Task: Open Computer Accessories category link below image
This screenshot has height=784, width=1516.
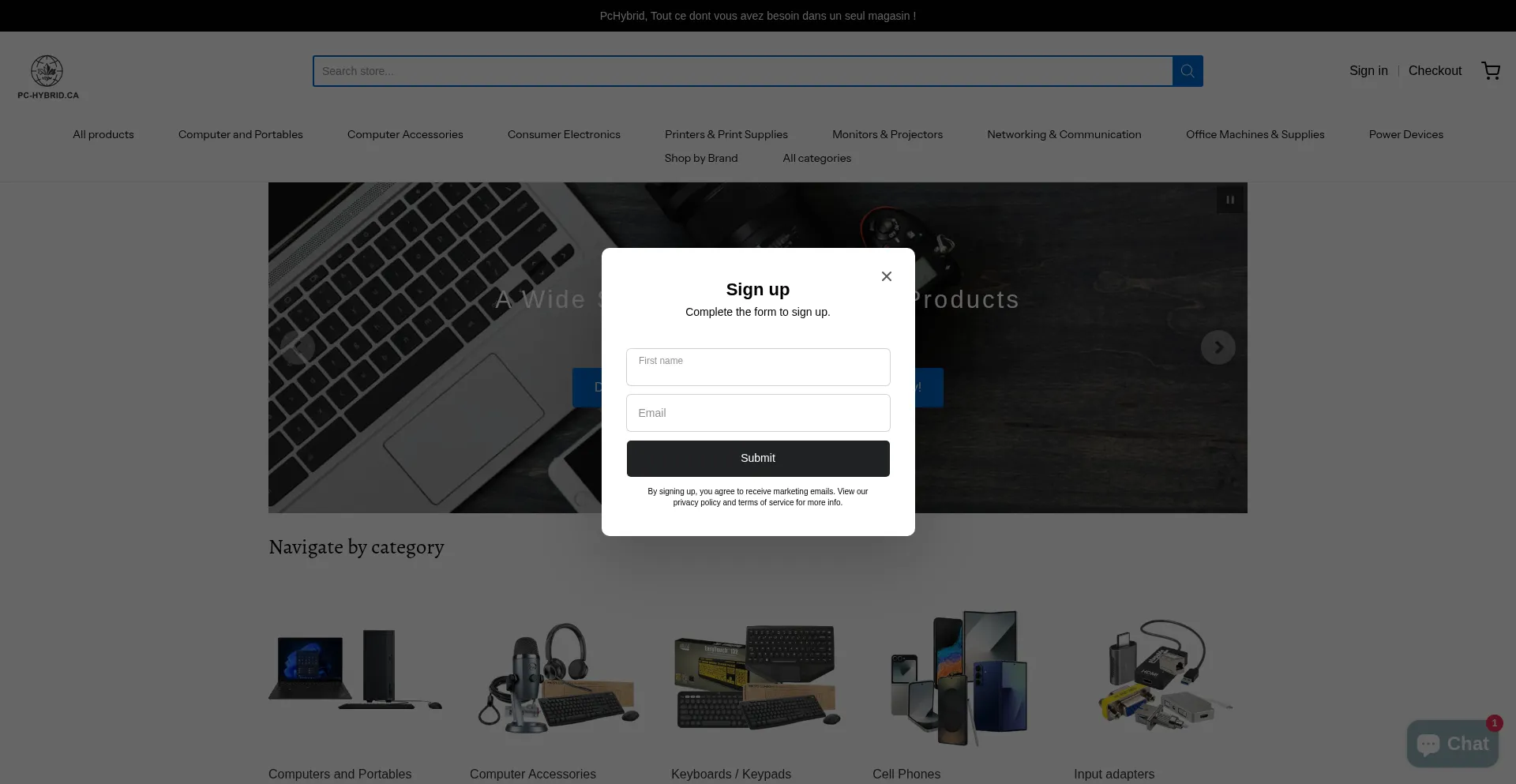Action: [x=533, y=775]
